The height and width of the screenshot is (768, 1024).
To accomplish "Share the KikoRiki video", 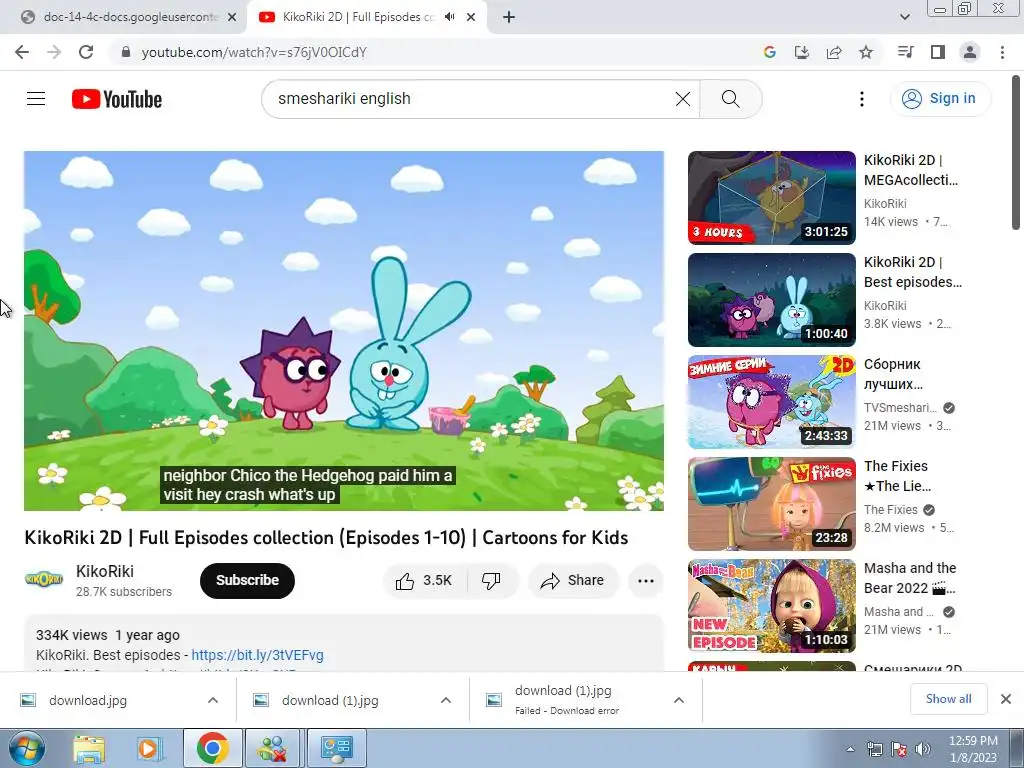I will [573, 581].
